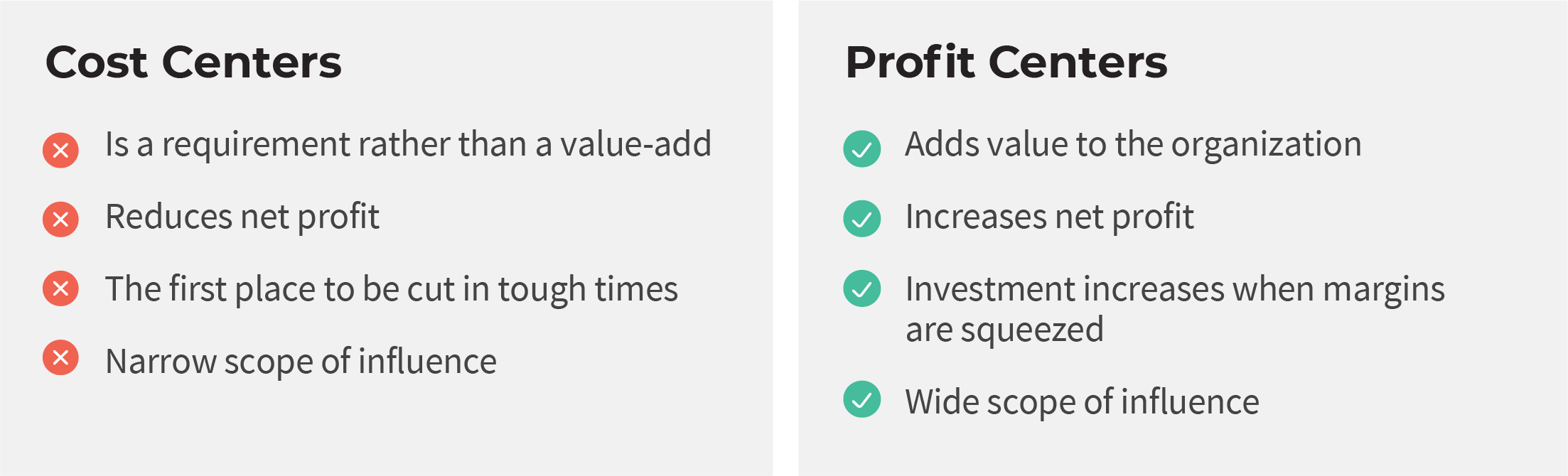Click the 'Narrow scope of influence' text
Image resolution: width=1568 pixels, height=476 pixels.
(301, 362)
